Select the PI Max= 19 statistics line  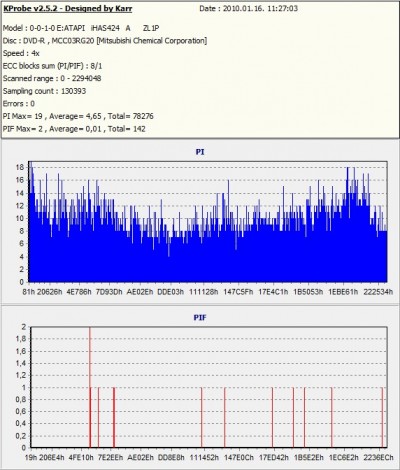(x=78, y=116)
